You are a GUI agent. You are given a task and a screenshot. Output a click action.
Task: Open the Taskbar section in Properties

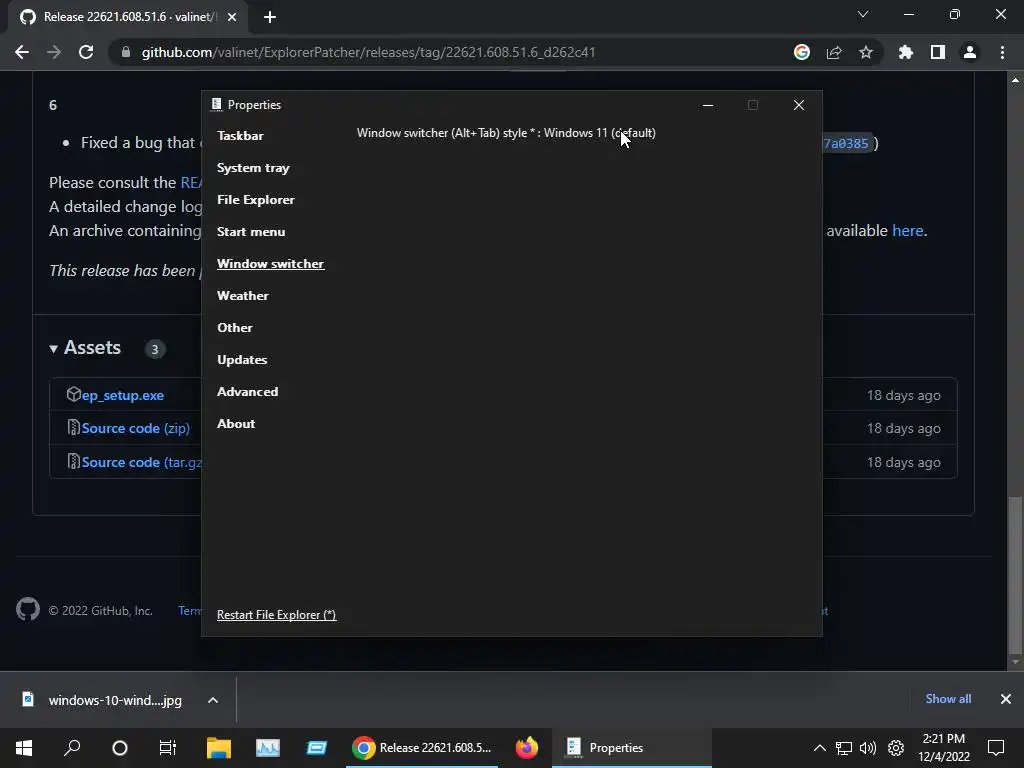(x=240, y=136)
